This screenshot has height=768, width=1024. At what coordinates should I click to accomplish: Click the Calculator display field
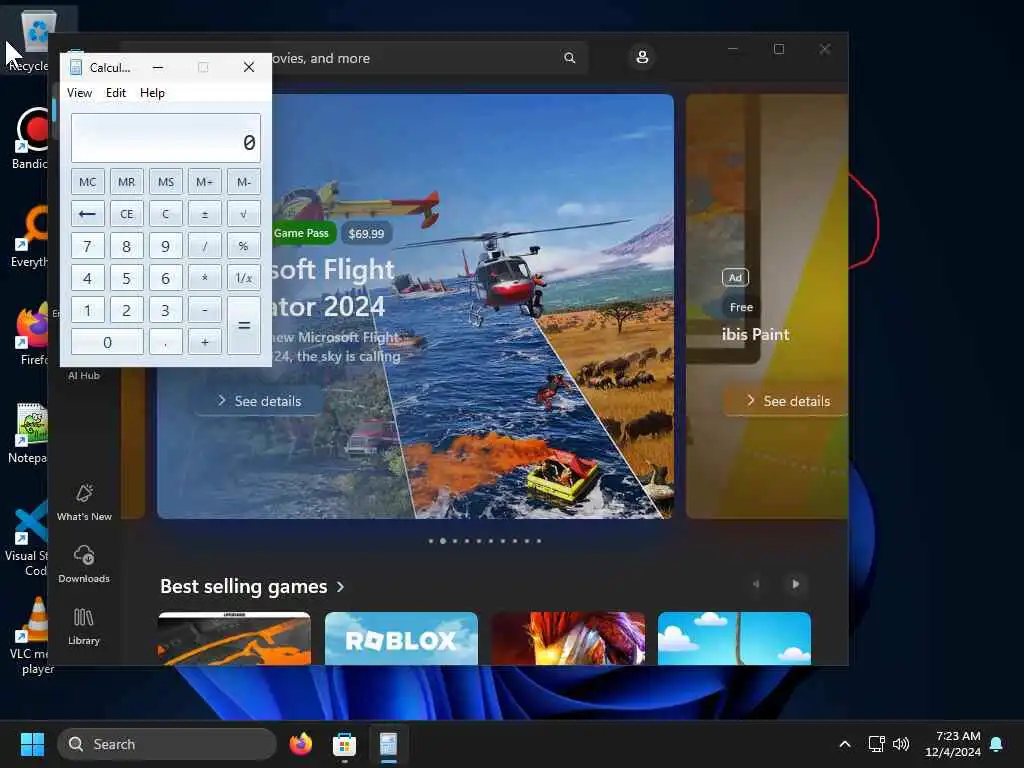coord(166,138)
